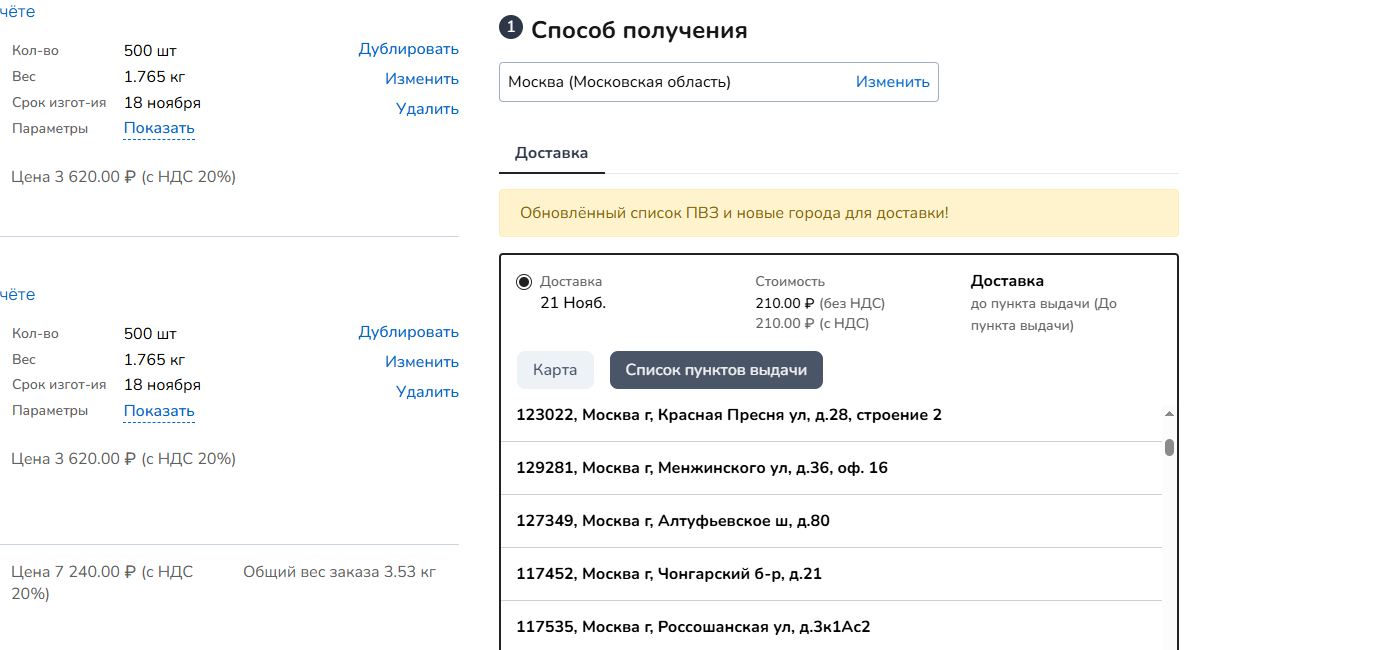This screenshot has height=650, width=1400.
Task: Open the Карта view of pickup points
Action: (555, 369)
